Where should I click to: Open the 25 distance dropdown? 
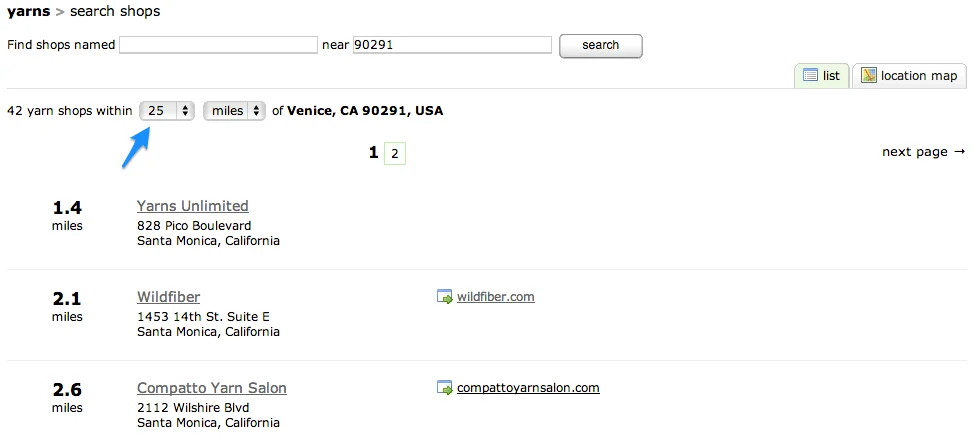point(167,111)
